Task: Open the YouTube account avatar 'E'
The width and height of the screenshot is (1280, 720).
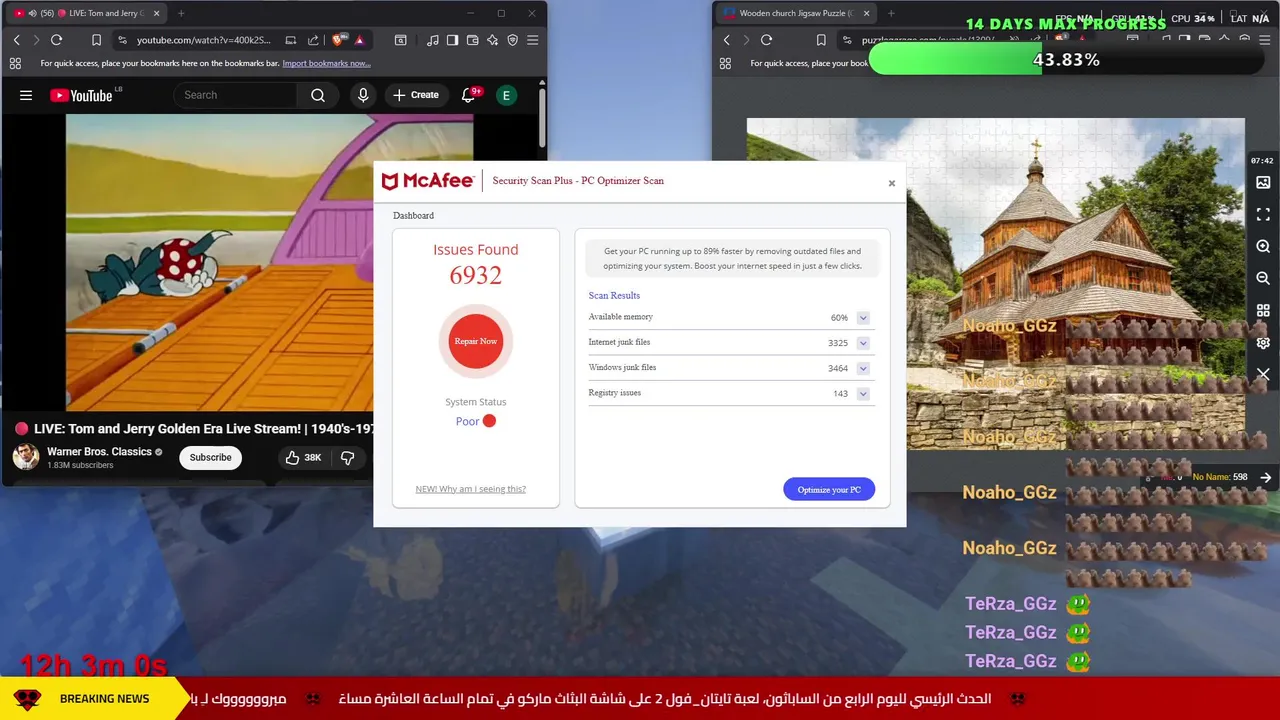Action: (506, 95)
